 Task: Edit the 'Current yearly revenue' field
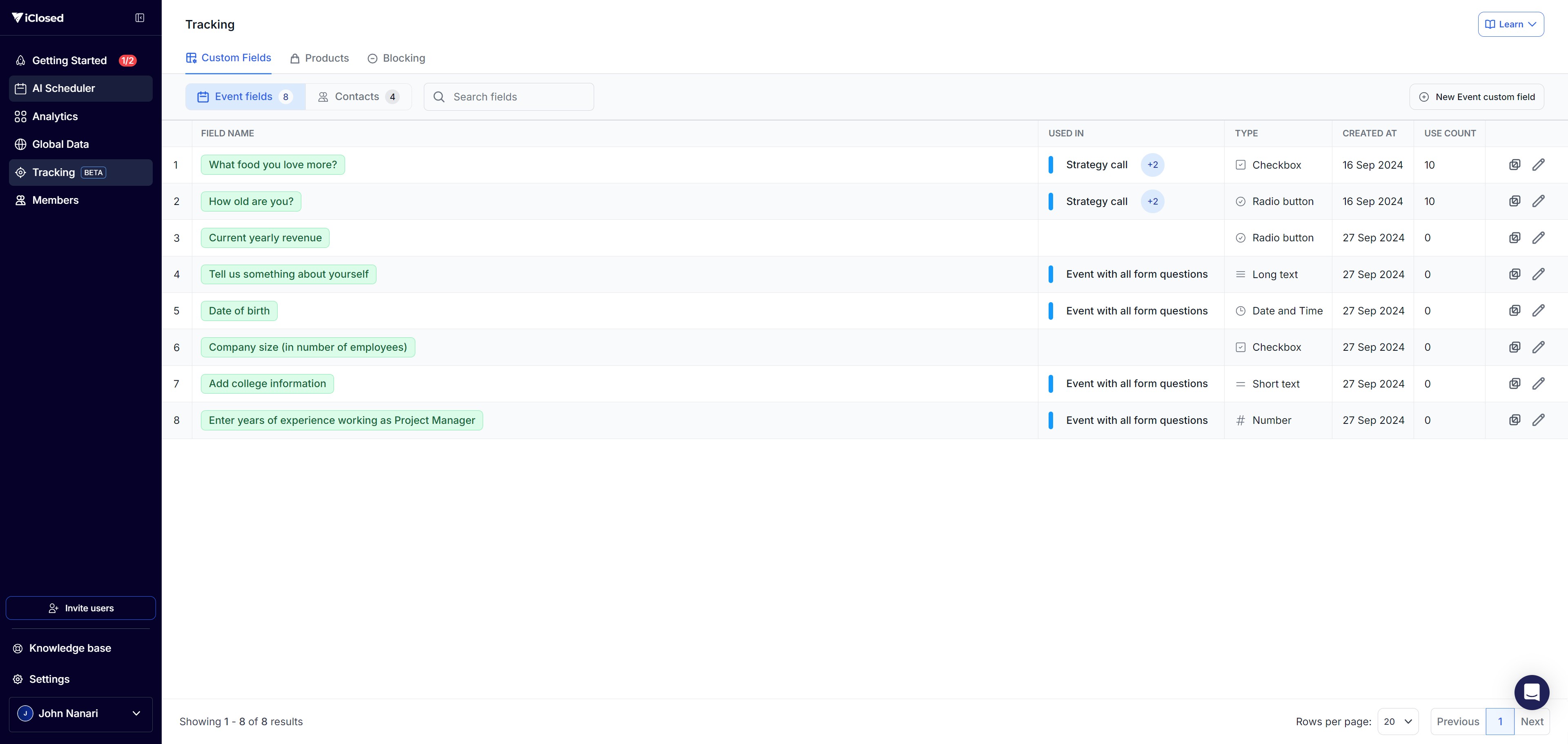1538,237
